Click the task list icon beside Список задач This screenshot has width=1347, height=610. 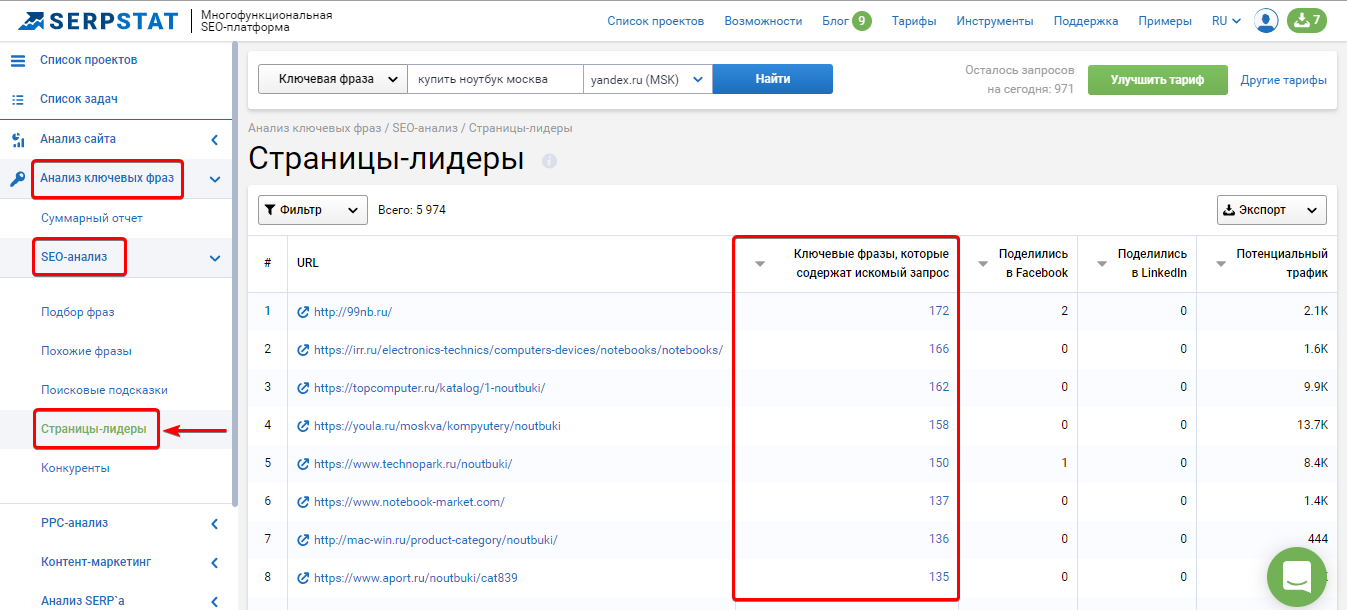pyautogui.click(x=17, y=99)
